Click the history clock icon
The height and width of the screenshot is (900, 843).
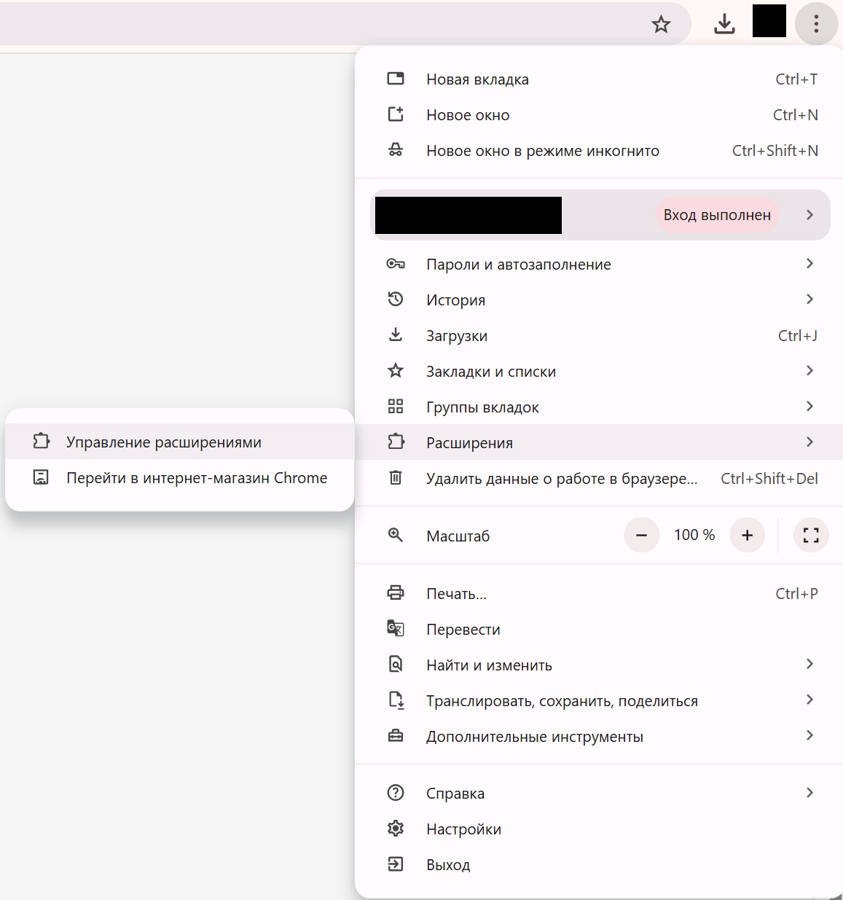pos(395,299)
